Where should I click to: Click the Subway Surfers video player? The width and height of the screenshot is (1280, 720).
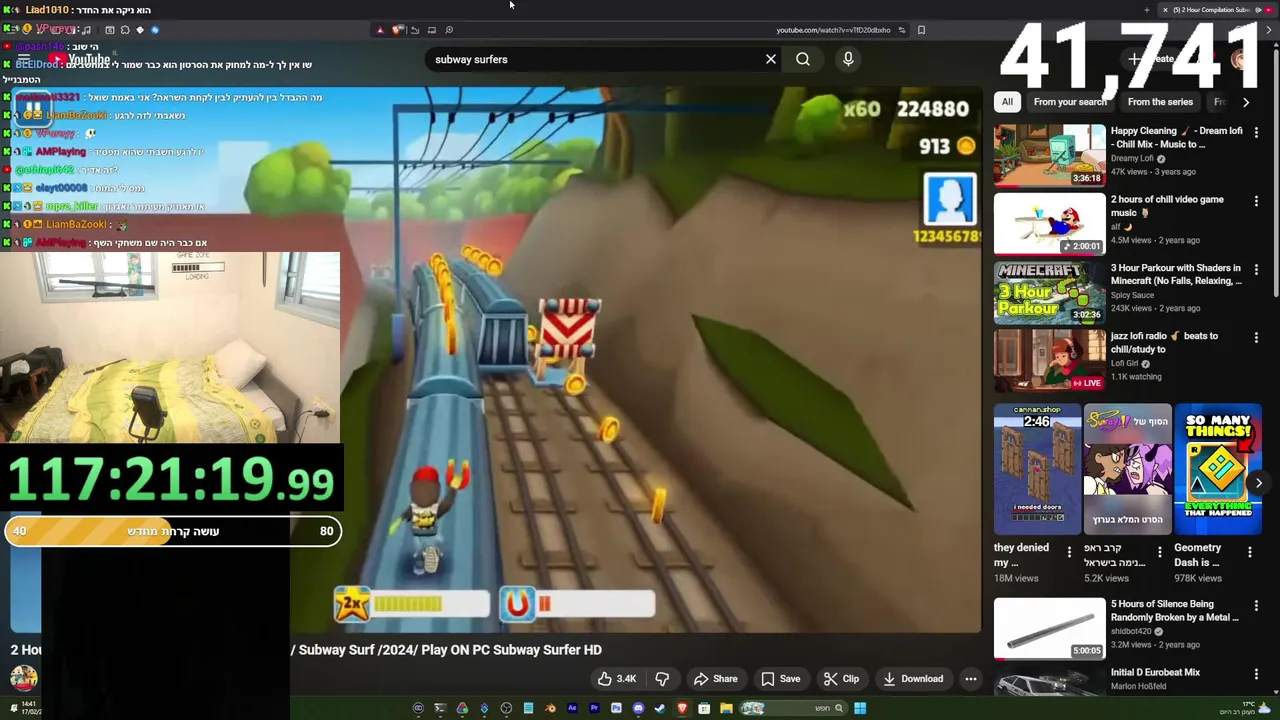click(x=660, y=360)
